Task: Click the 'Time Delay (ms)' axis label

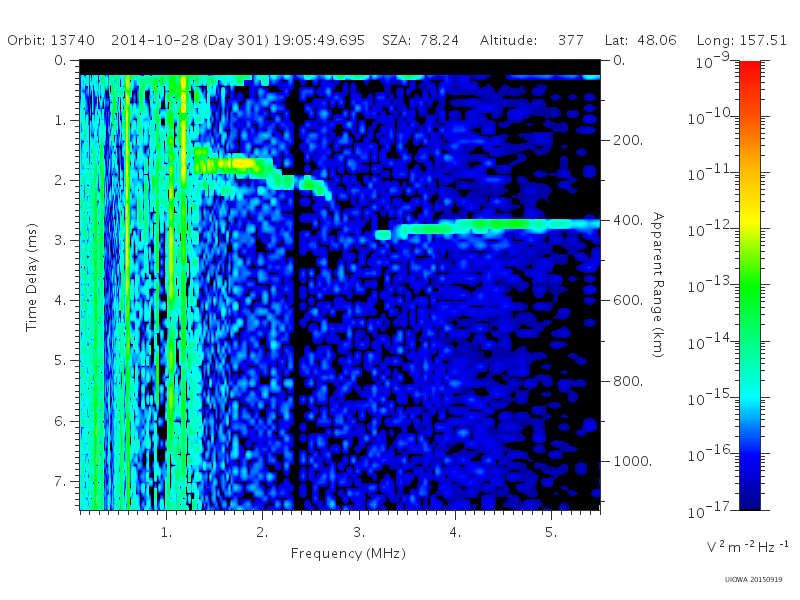Action: [x=31, y=277]
